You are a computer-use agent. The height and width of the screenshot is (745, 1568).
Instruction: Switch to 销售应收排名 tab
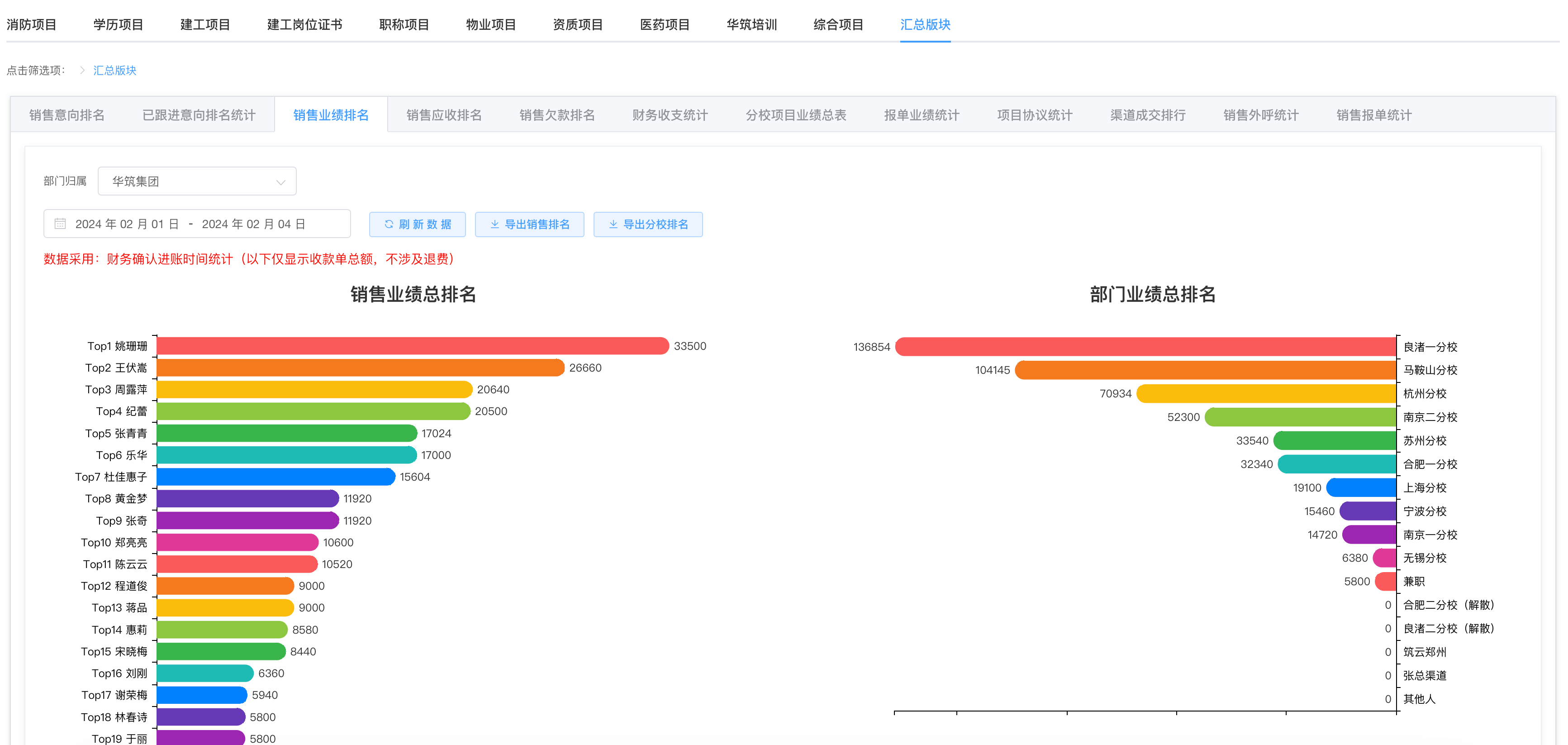click(444, 115)
